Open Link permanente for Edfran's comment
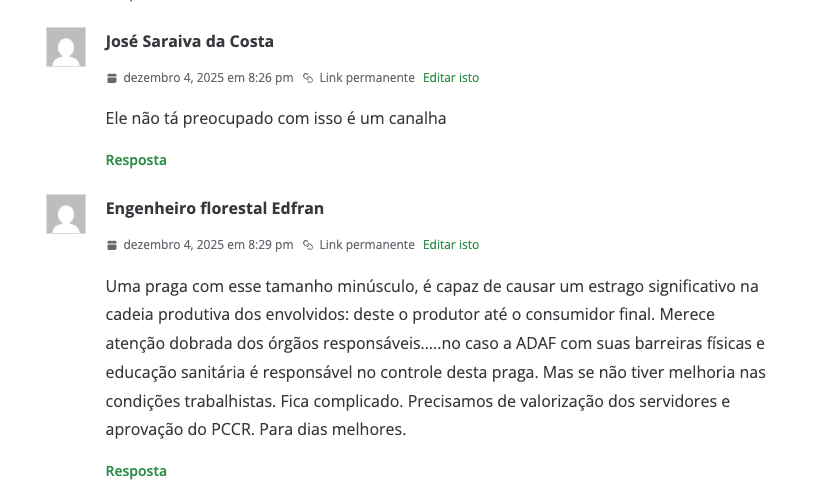The height and width of the screenshot is (494, 813). click(x=366, y=245)
